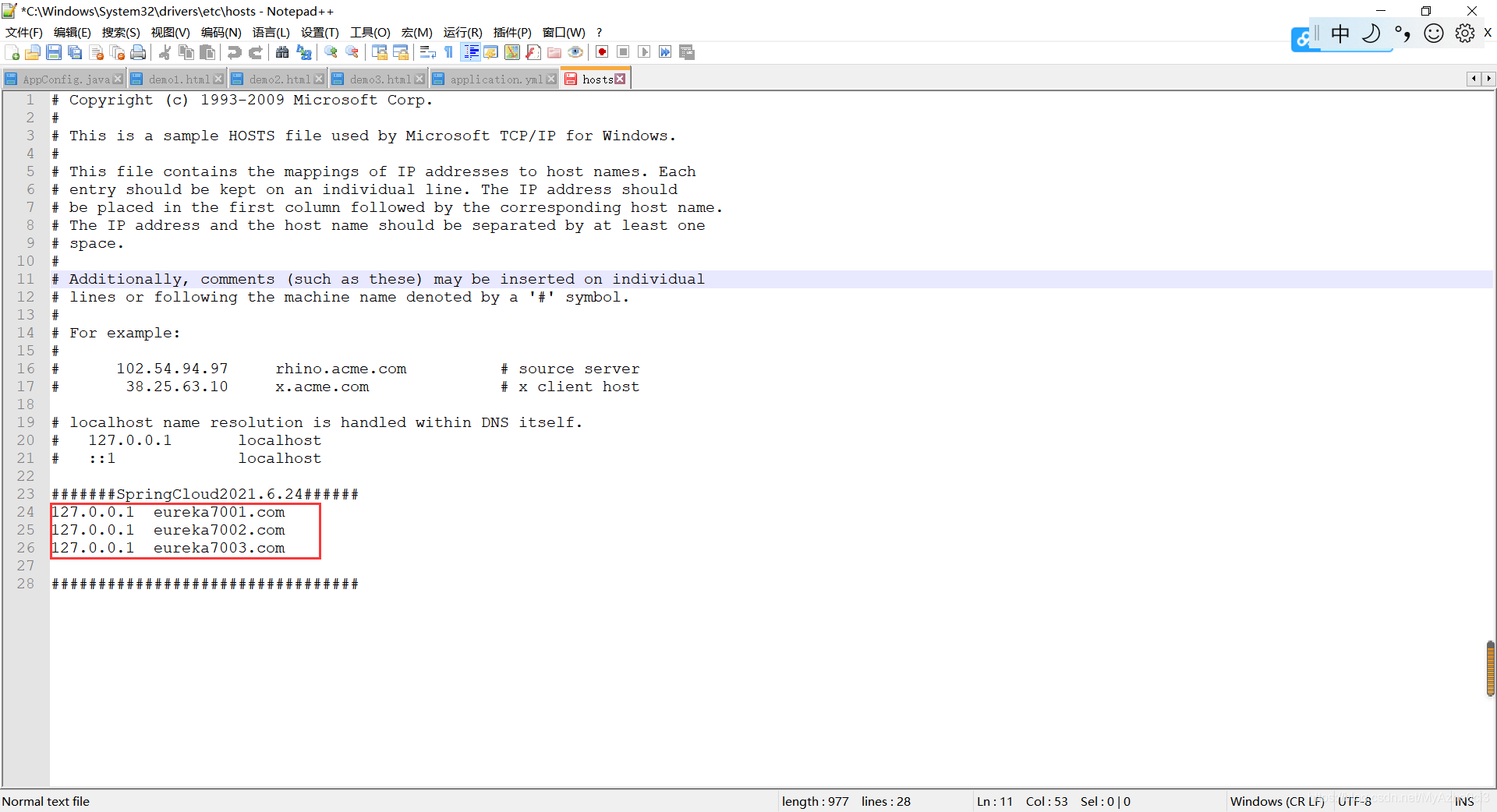Toggle word wrap
The width and height of the screenshot is (1497, 812).
tap(427, 52)
